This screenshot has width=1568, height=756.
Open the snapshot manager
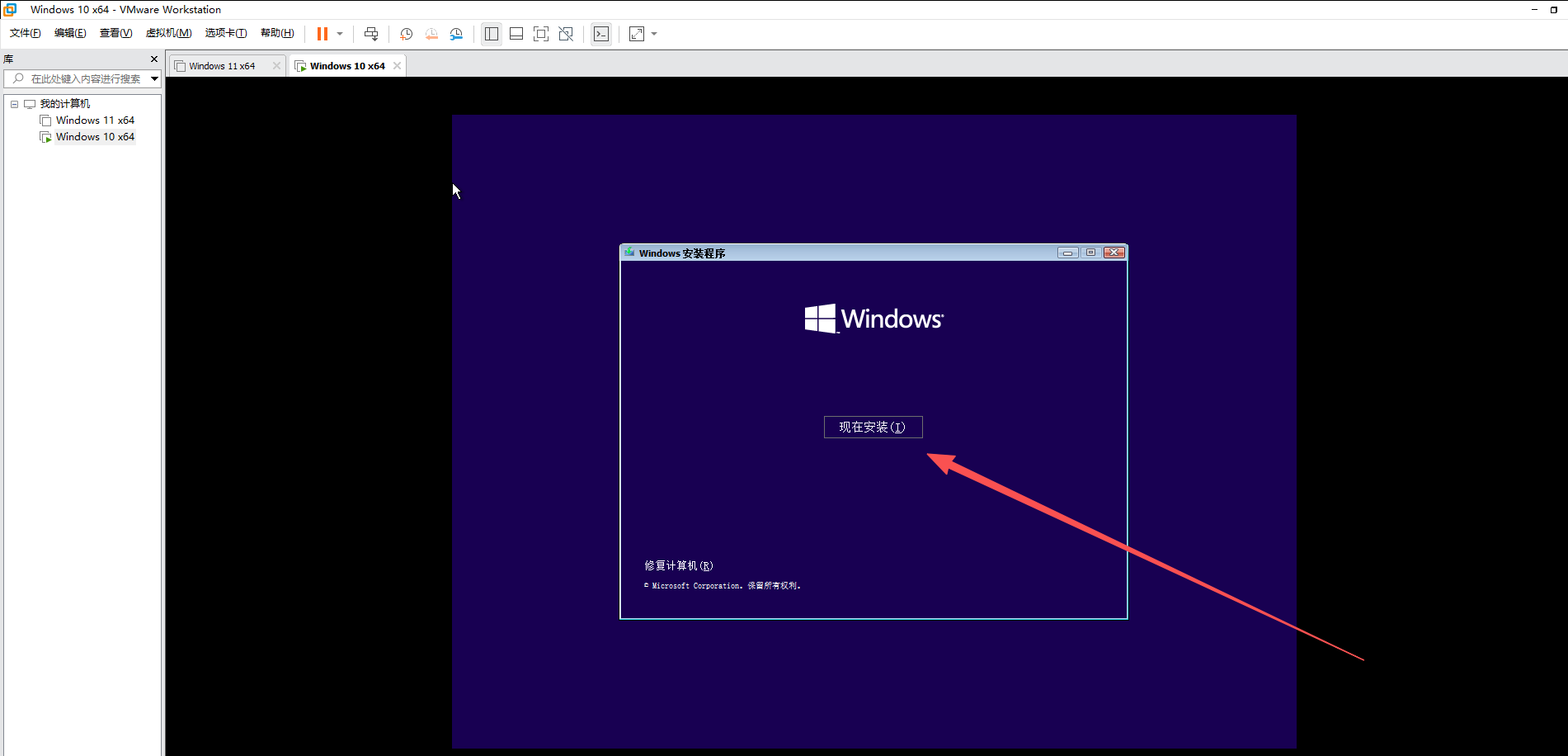[456, 34]
